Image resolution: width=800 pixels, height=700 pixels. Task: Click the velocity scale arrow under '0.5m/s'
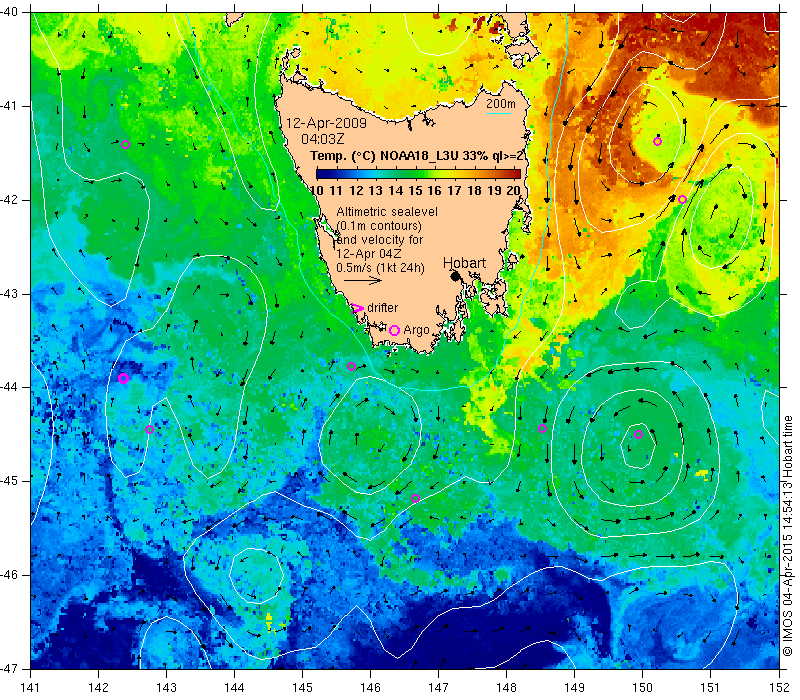coord(363,280)
